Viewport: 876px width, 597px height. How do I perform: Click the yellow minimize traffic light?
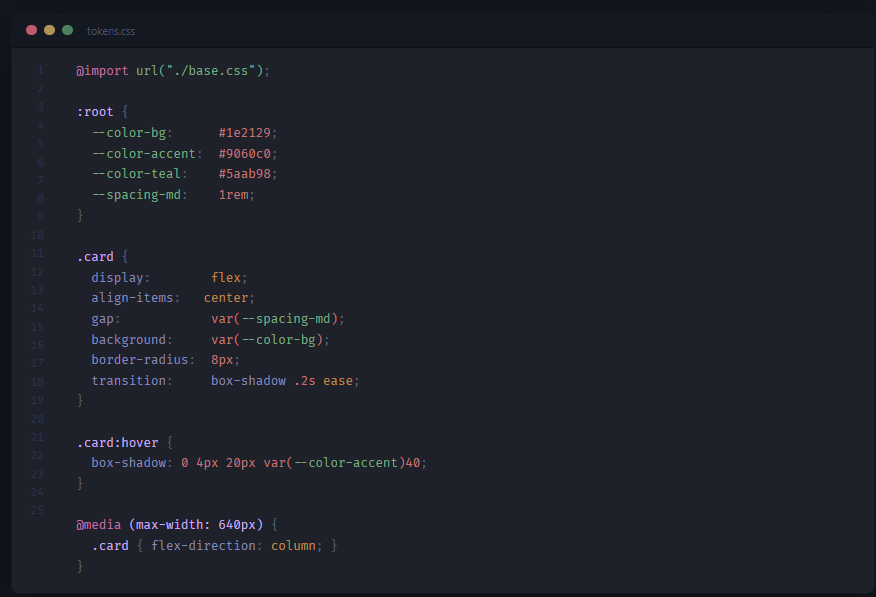[x=49, y=31]
